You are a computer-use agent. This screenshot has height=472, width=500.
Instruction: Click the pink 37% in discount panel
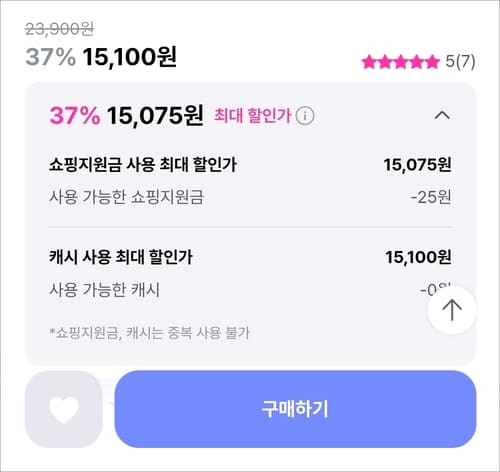75,116
